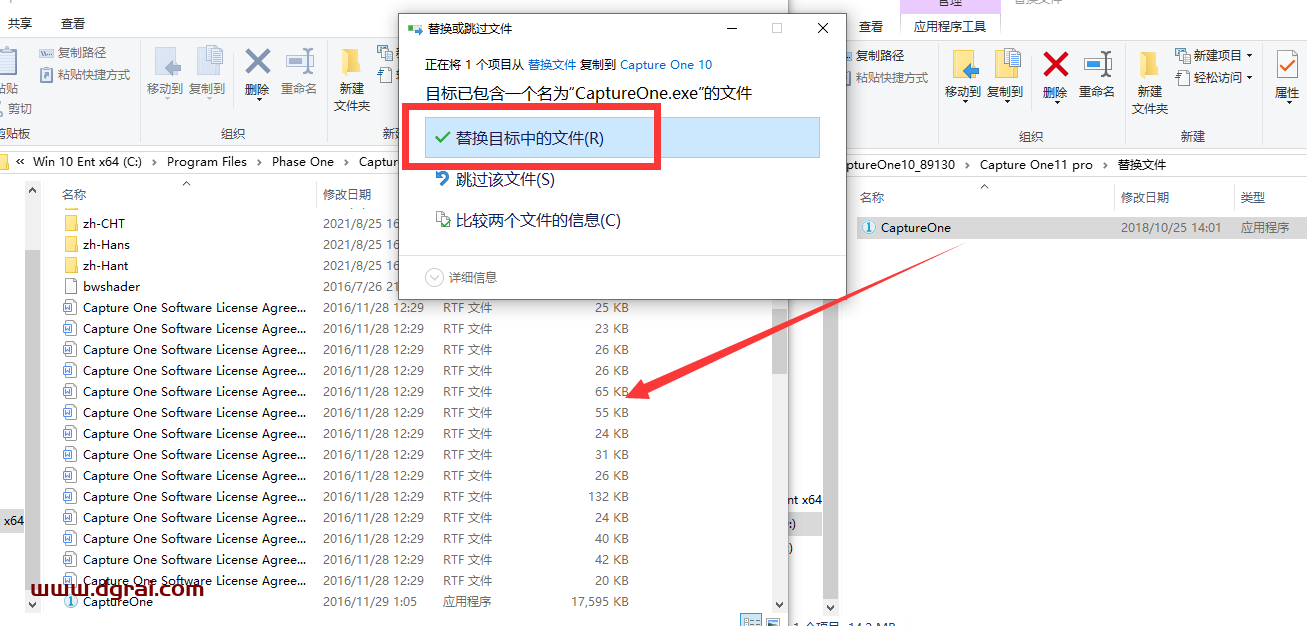Sort right file list by Date modified column

pos(1145,197)
